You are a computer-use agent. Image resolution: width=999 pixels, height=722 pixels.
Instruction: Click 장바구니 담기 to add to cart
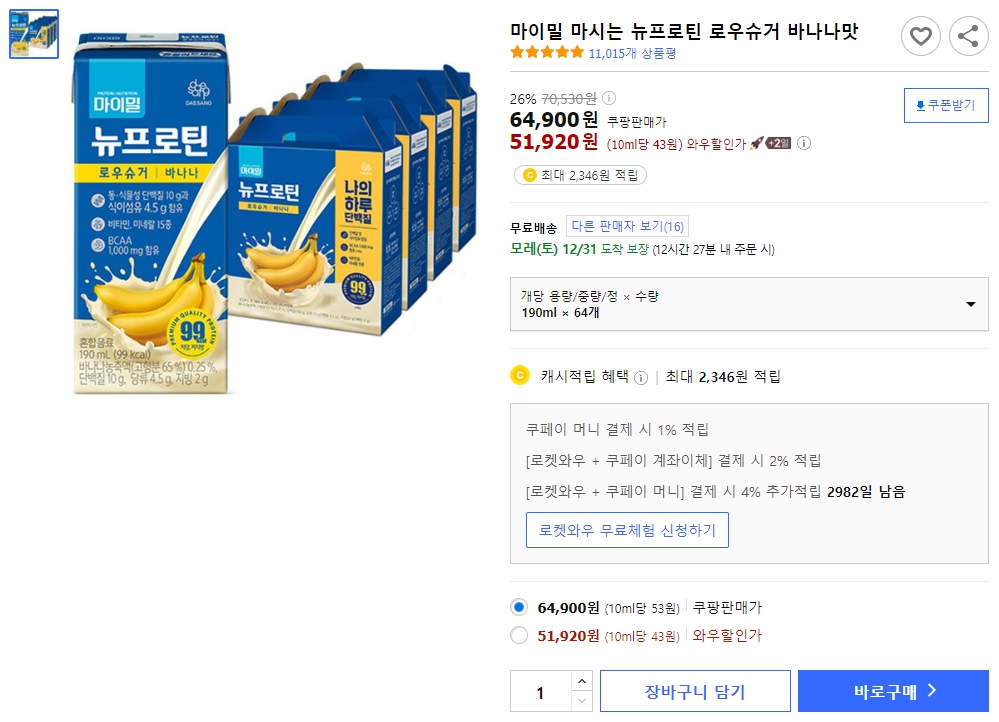pos(694,690)
